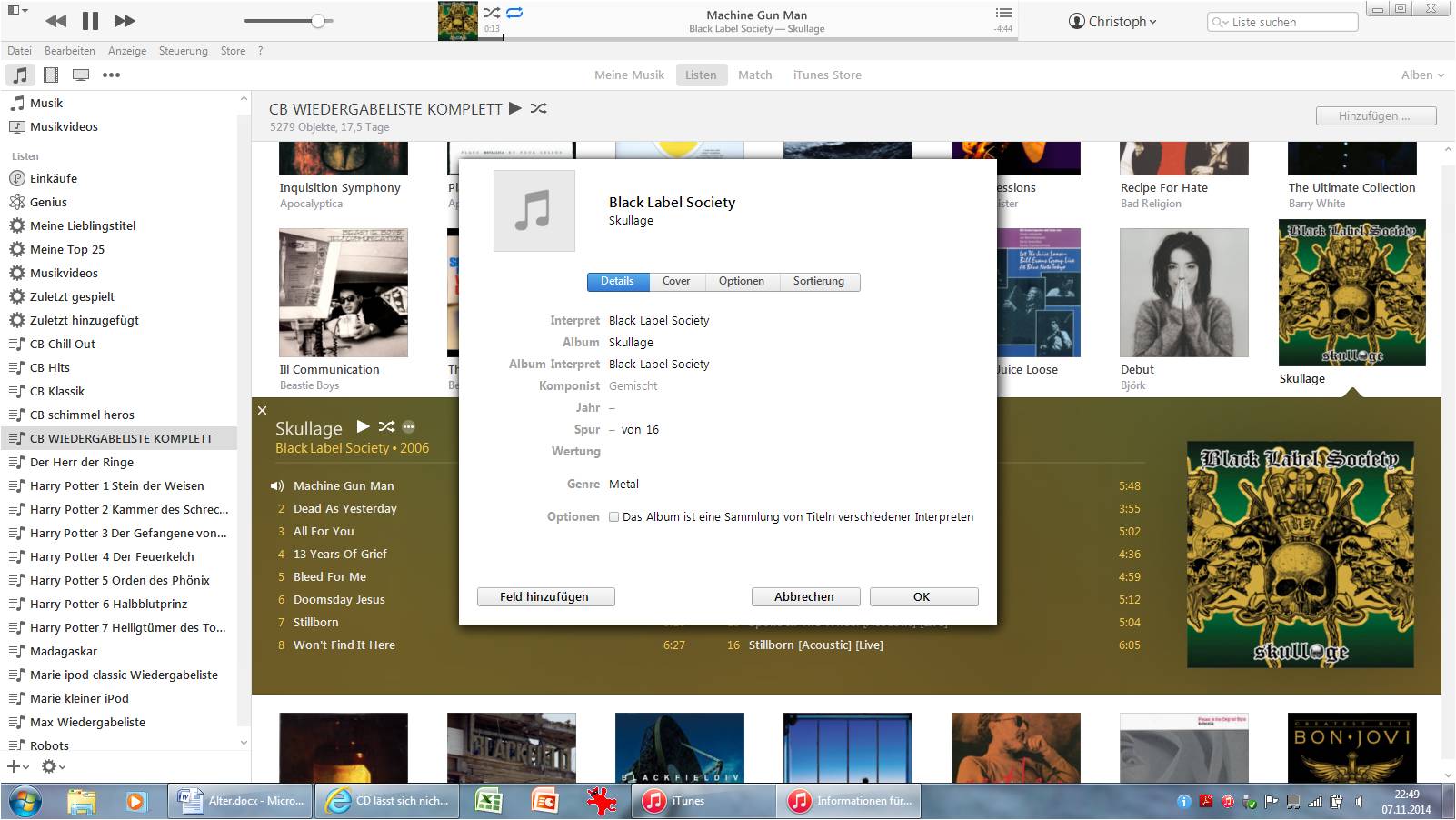
Task: Shuffle the Skullage album
Action: [x=386, y=426]
